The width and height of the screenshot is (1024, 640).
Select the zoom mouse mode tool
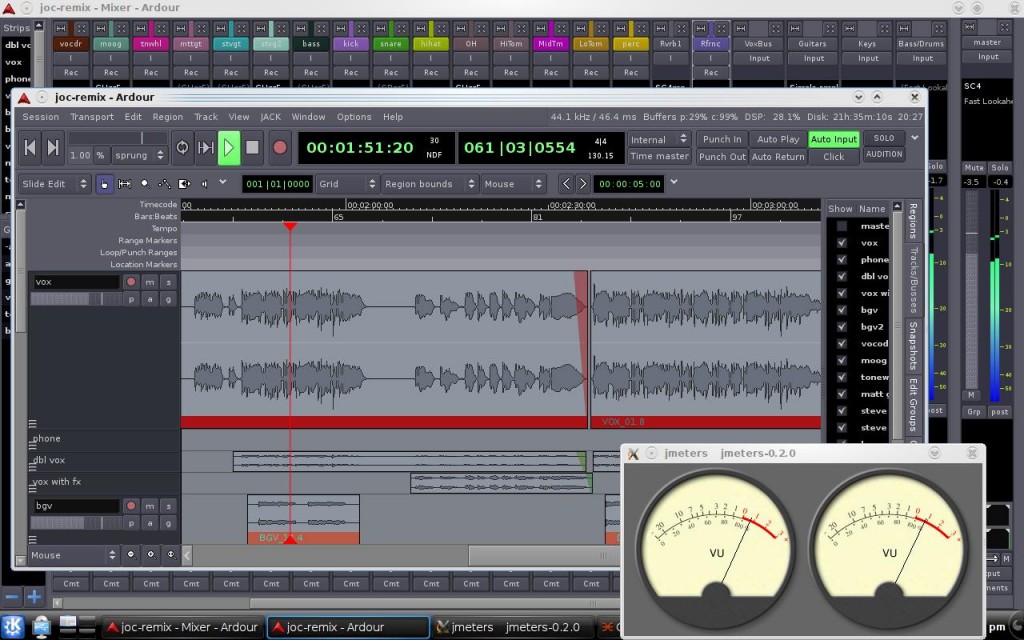click(x=146, y=184)
